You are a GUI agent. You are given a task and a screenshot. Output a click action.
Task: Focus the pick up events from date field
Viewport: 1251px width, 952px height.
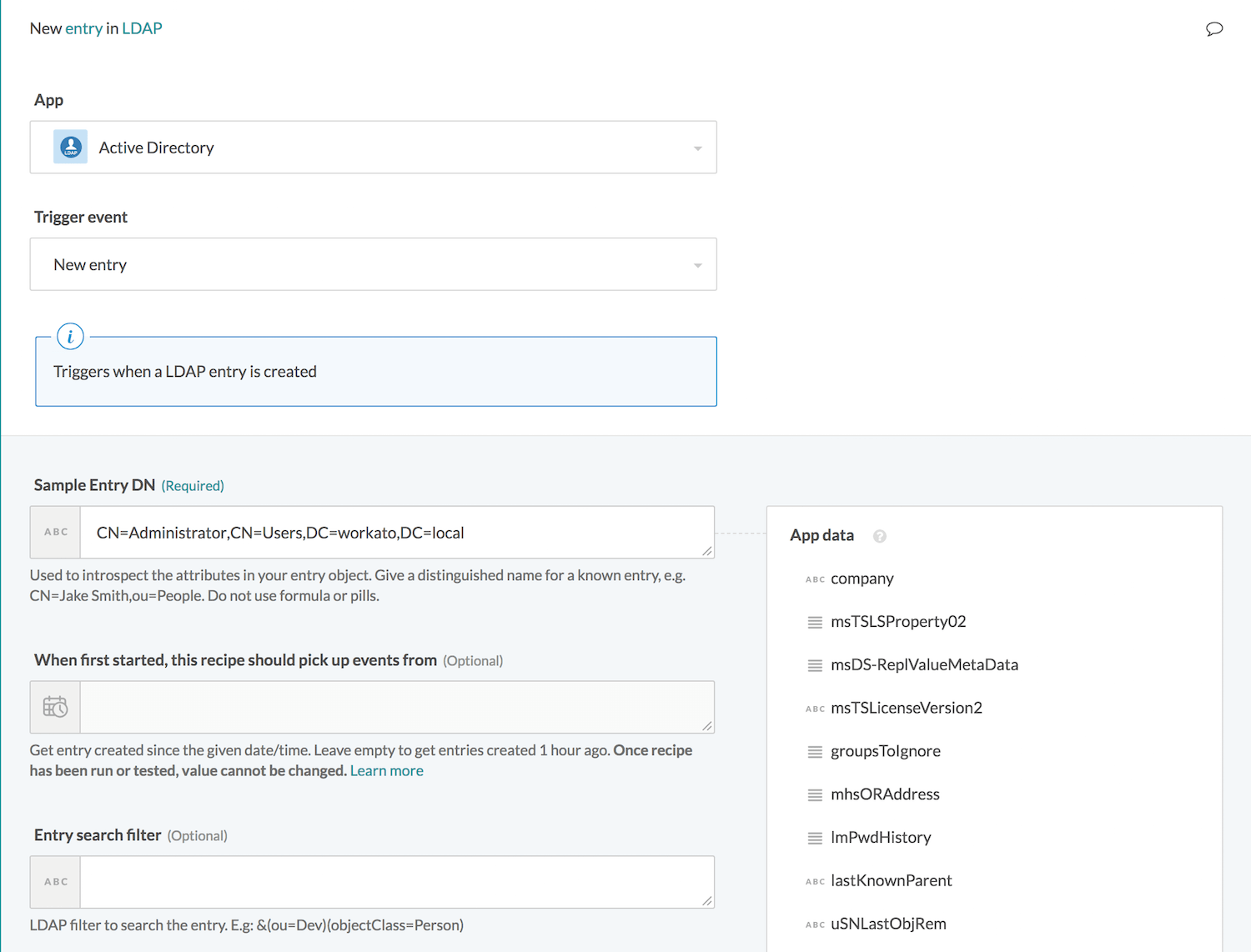pos(396,707)
